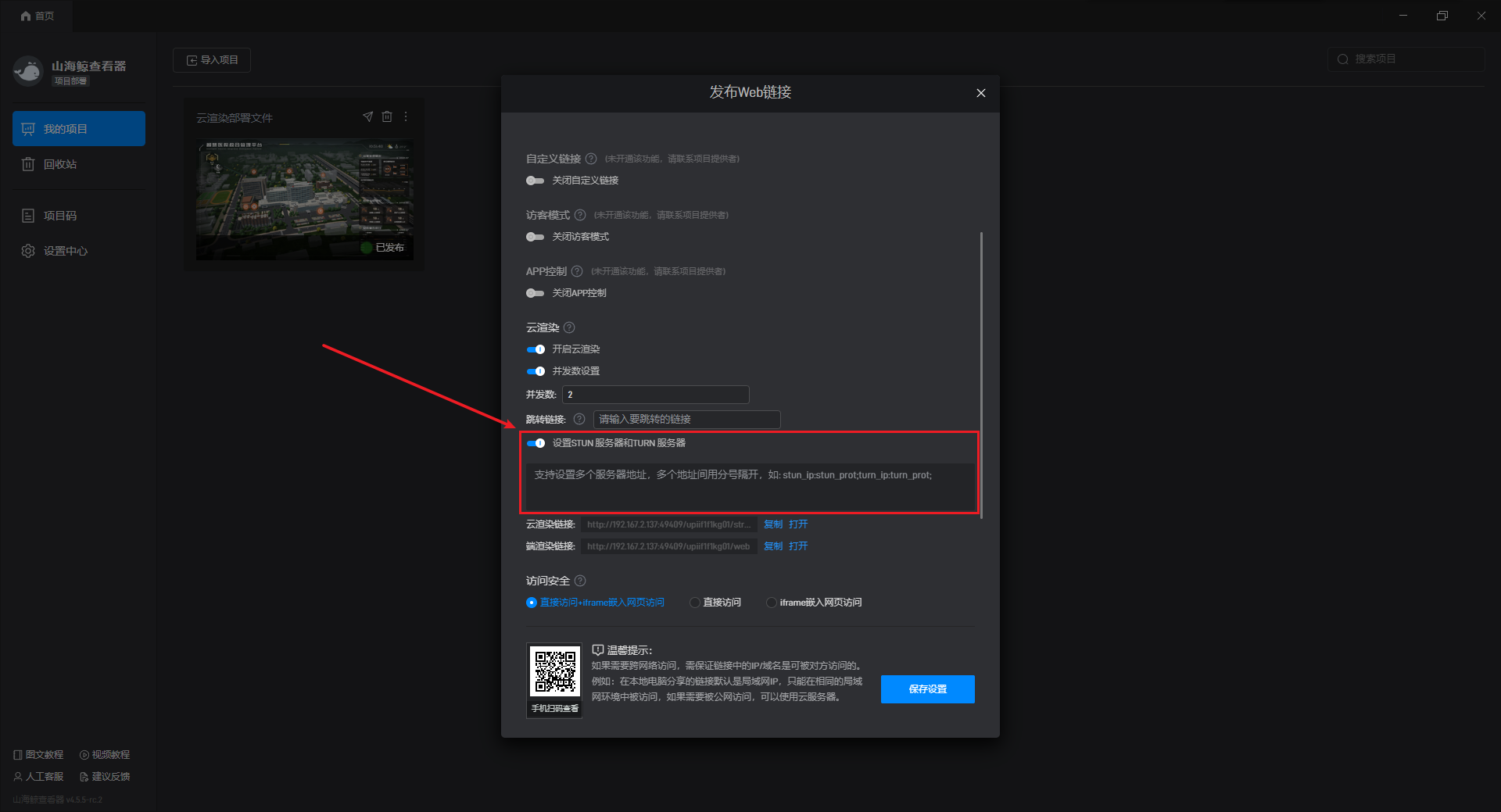The image size is (1501, 812).
Task: Click help icon next to 访客模式
Action: [580, 215]
